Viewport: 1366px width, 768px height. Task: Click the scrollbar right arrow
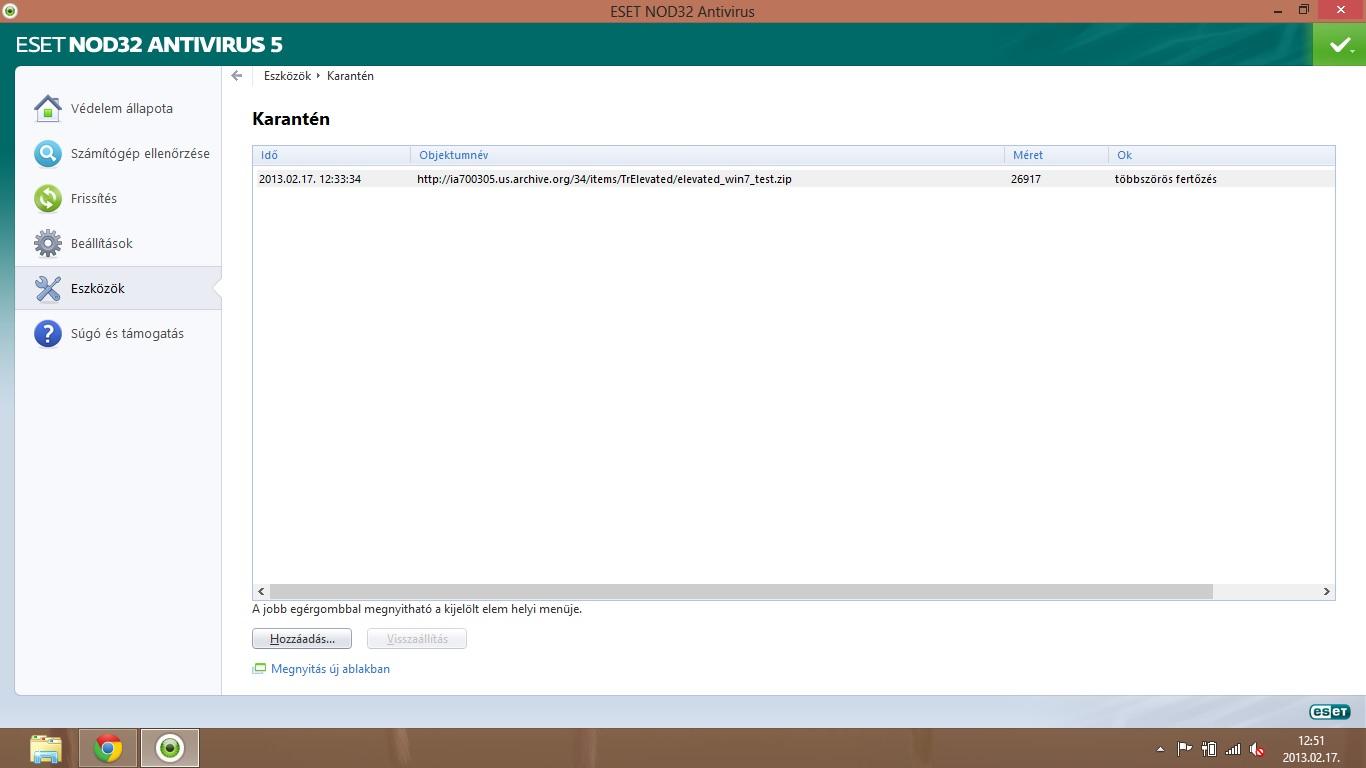point(1327,591)
